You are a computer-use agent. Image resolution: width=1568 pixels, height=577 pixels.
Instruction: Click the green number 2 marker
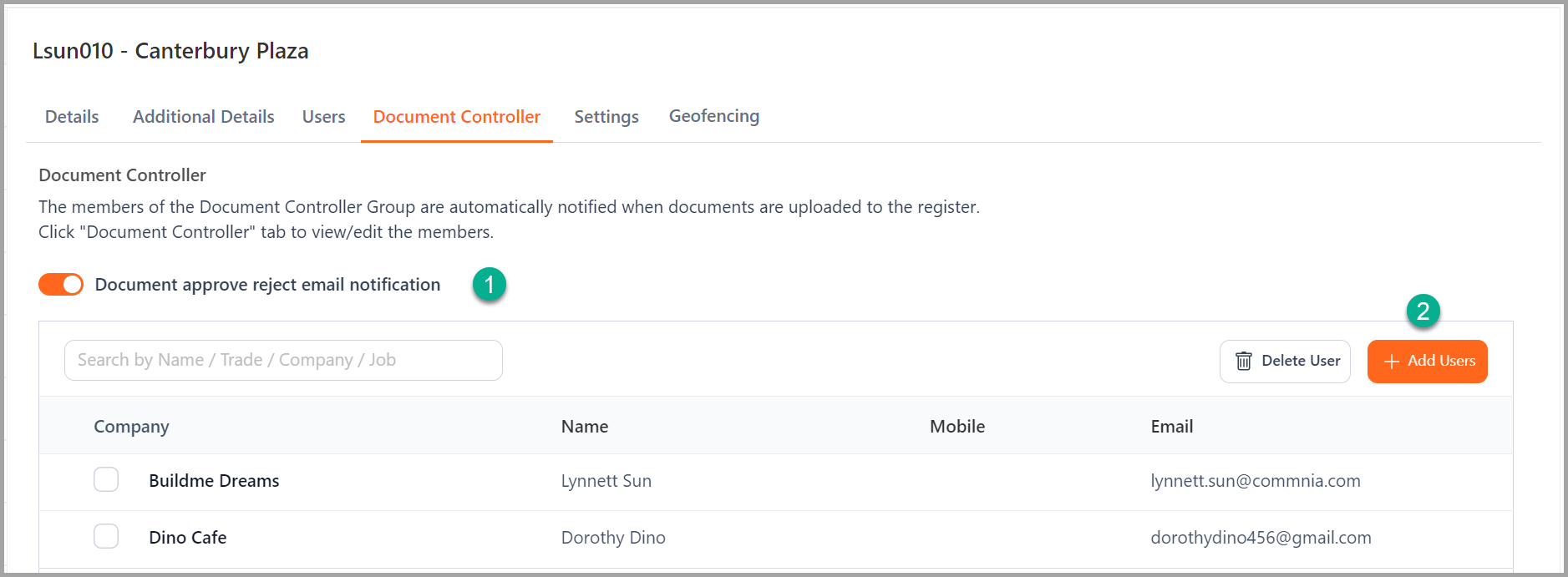pyautogui.click(x=1423, y=311)
